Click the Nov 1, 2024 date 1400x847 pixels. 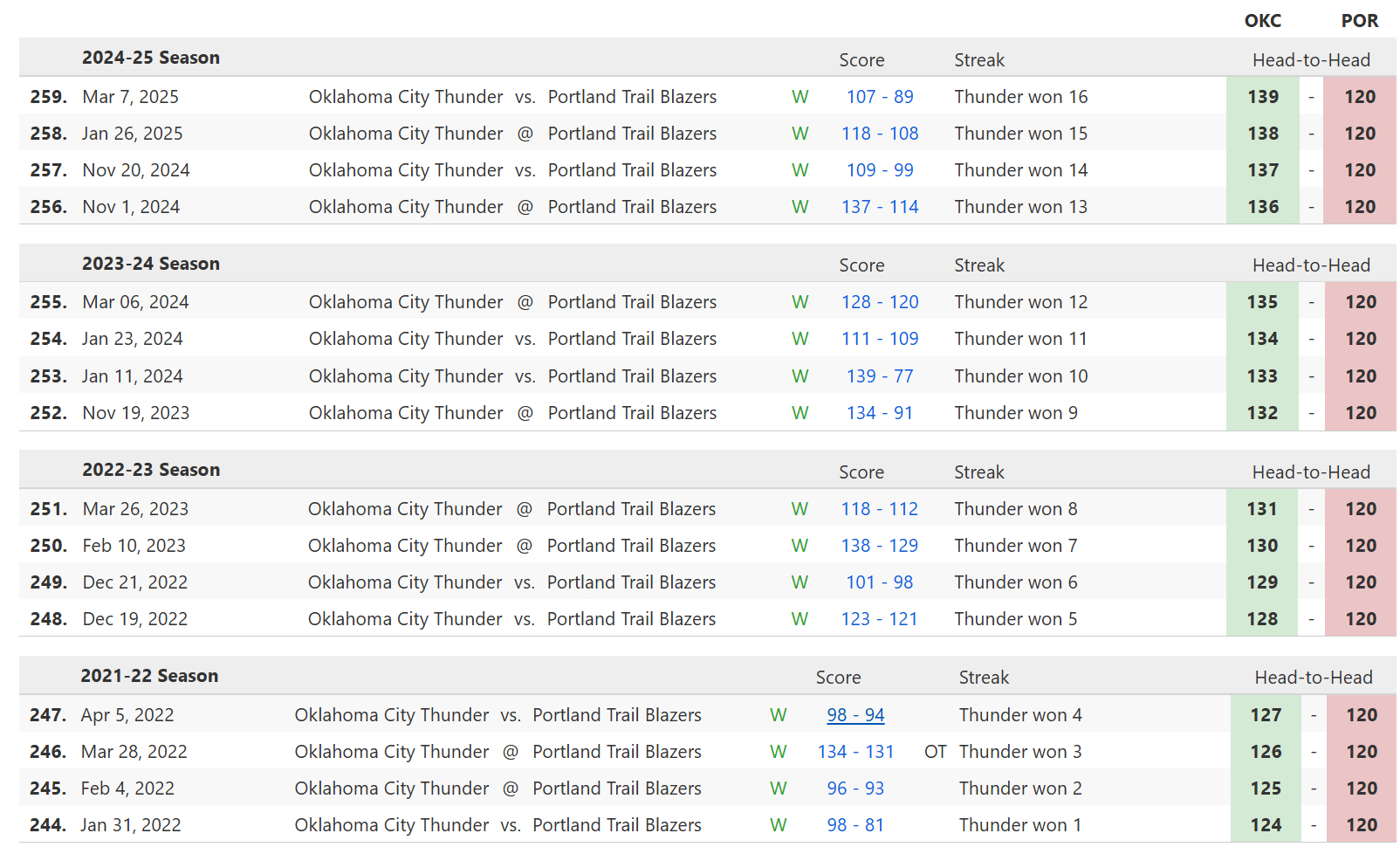click(x=131, y=207)
